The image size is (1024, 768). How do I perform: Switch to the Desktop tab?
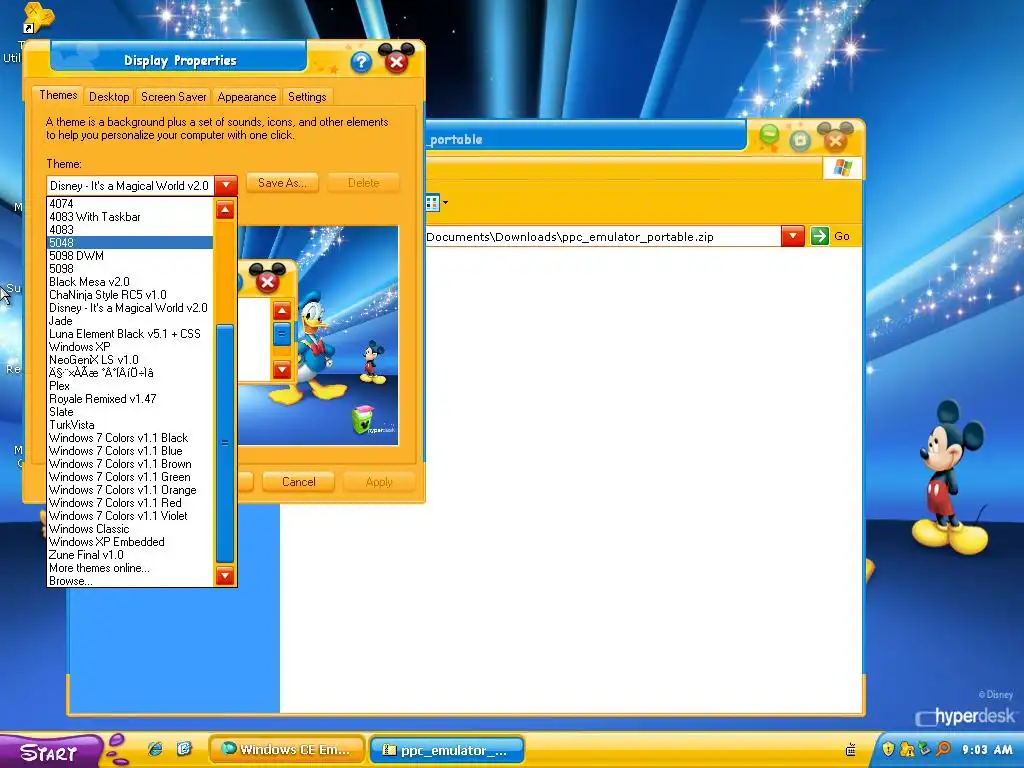(109, 97)
